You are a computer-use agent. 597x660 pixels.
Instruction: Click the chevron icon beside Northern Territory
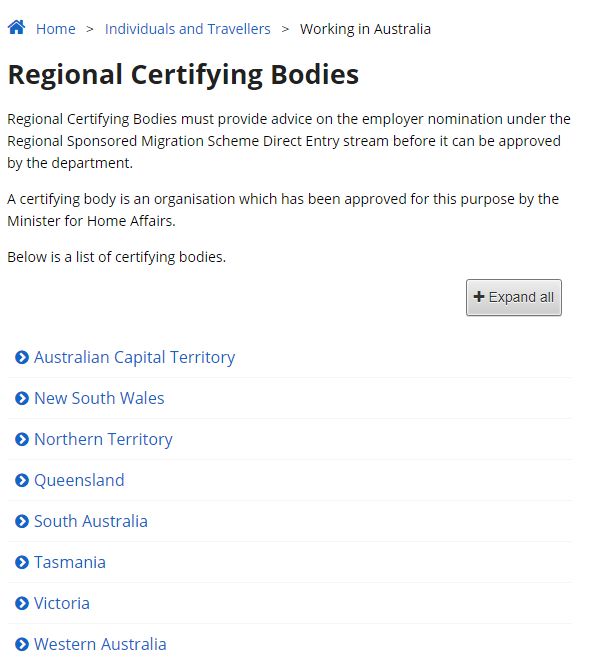(x=22, y=439)
